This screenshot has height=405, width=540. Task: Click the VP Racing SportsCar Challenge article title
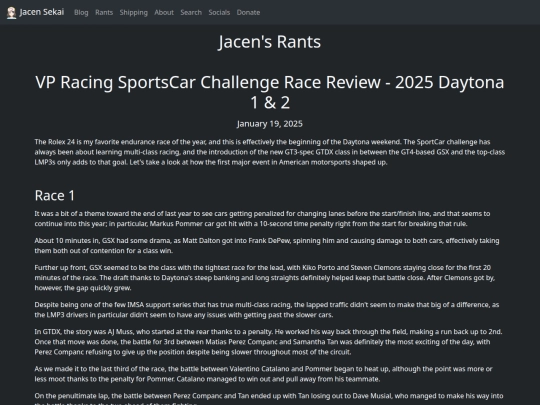[270, 92]
